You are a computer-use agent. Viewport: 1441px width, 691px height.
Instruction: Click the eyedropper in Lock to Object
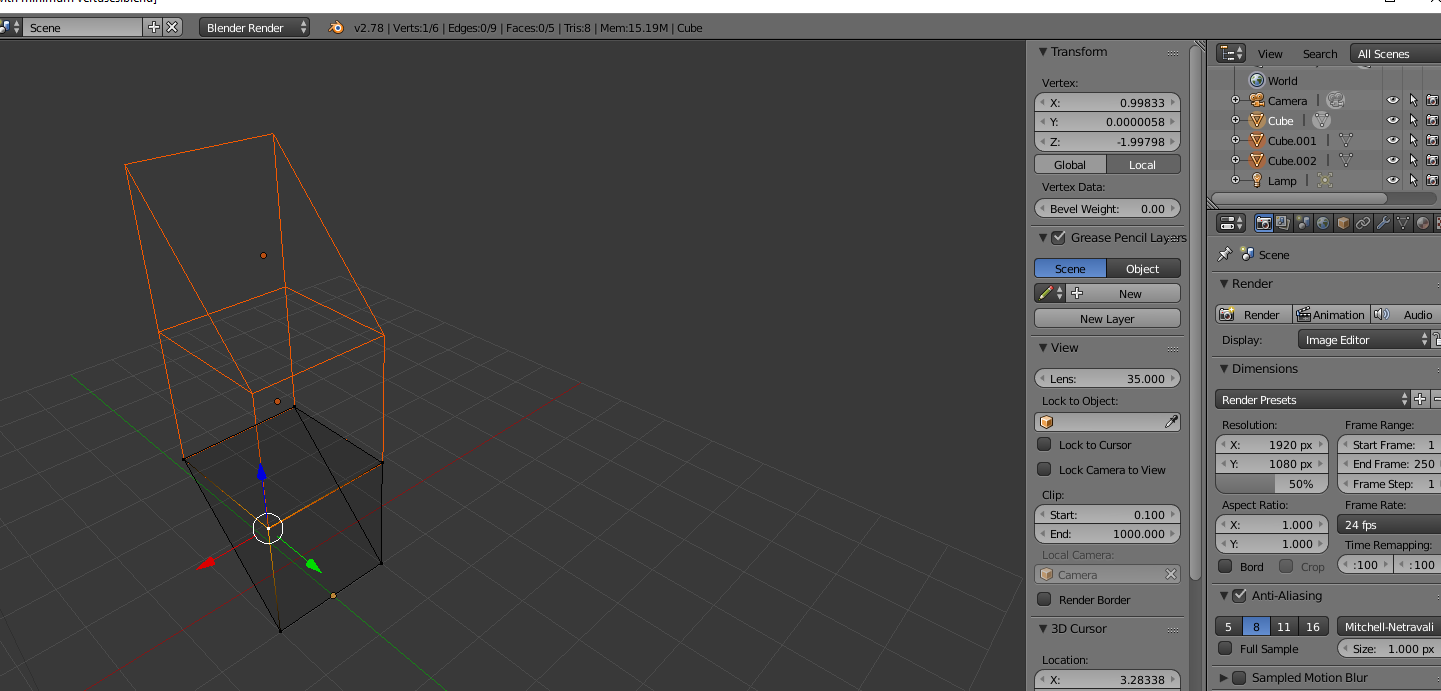[1171, 422]
